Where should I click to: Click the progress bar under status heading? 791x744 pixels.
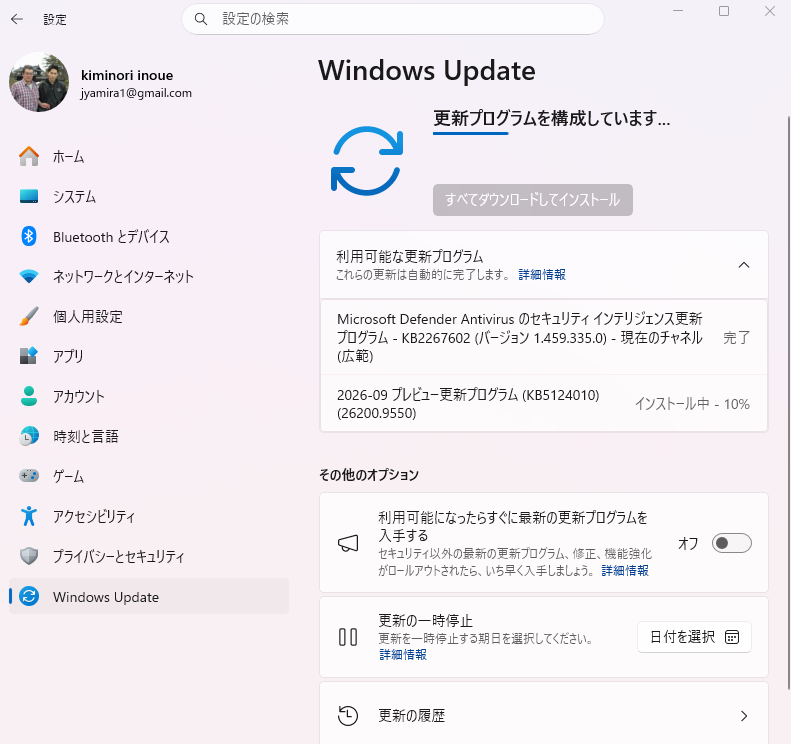click(x=471, y=134)
